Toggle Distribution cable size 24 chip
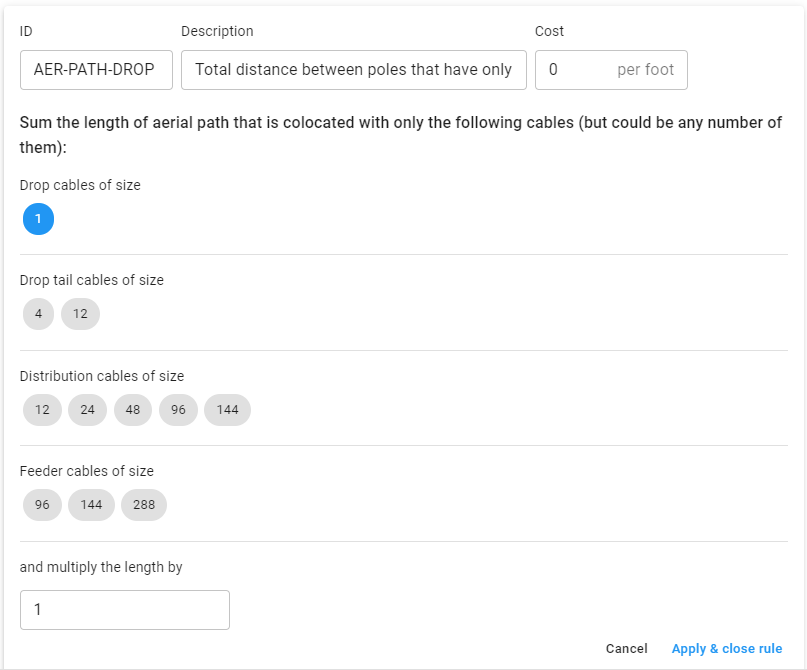Viewport: 807px width, 670px height. click(x=87, y=410)
